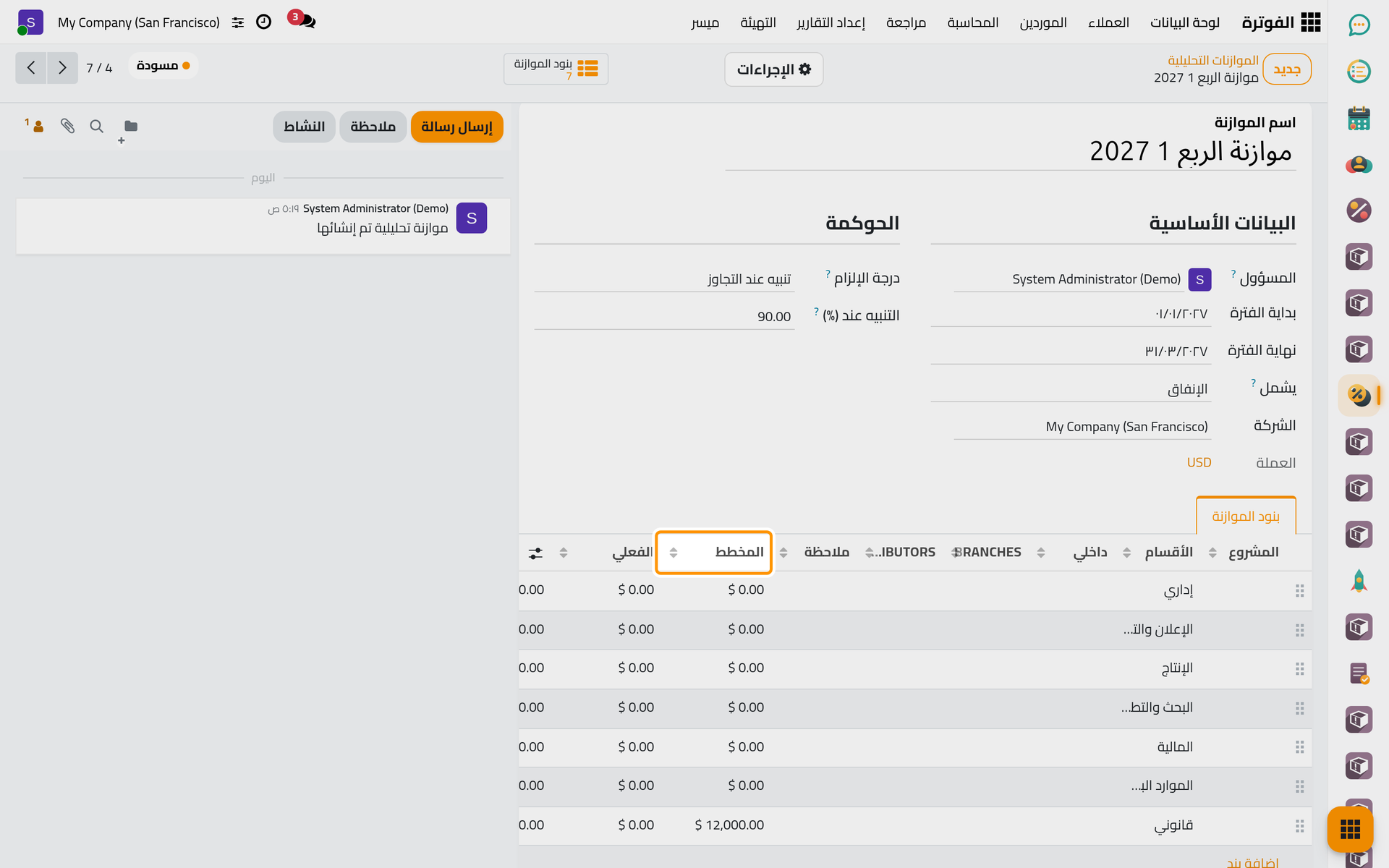1389x868 pixels.
Task: Click the followers person icon in chatter
Action: [x=35, y=125]
